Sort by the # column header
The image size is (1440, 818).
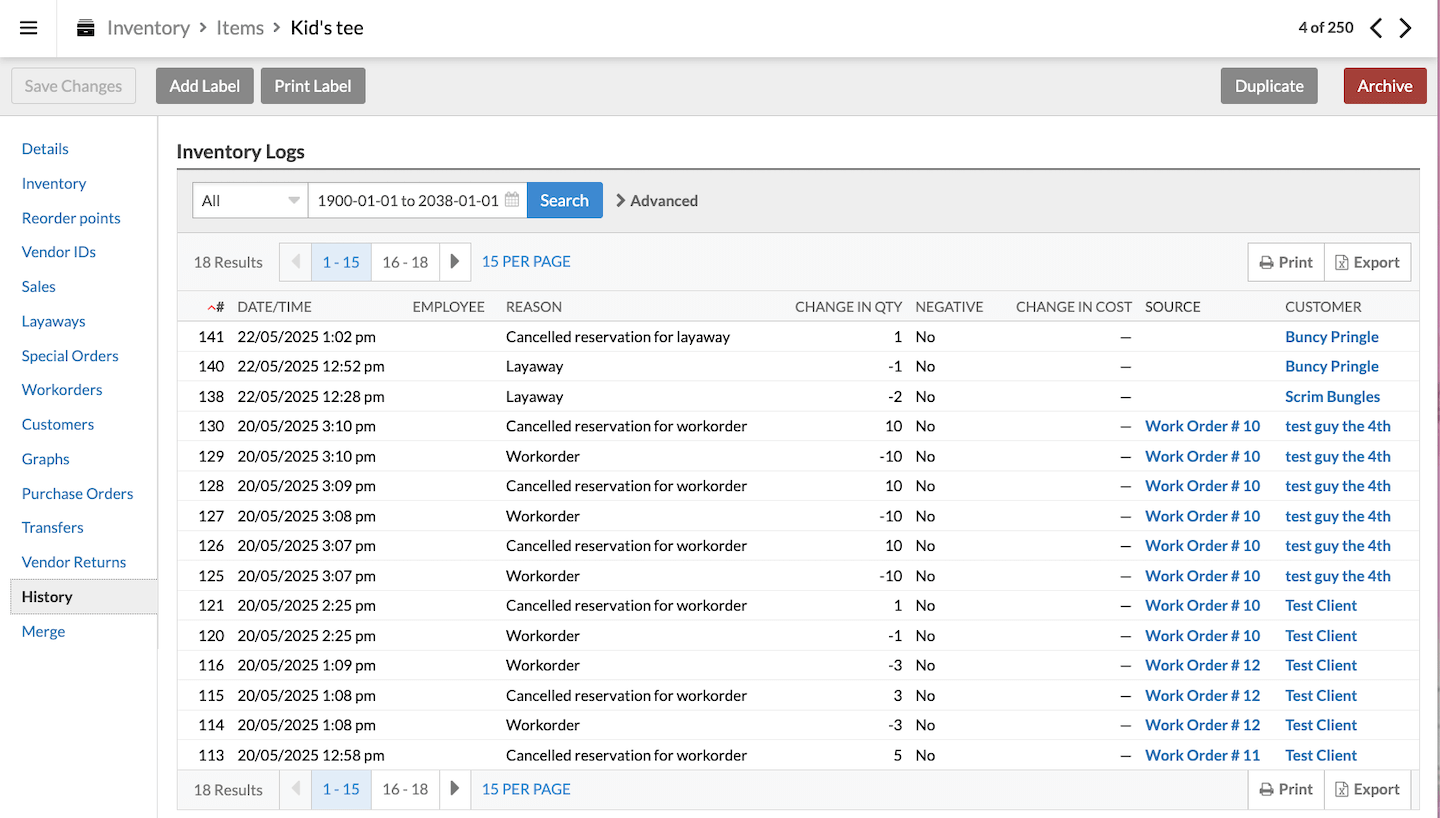click(x=215, y=307)
